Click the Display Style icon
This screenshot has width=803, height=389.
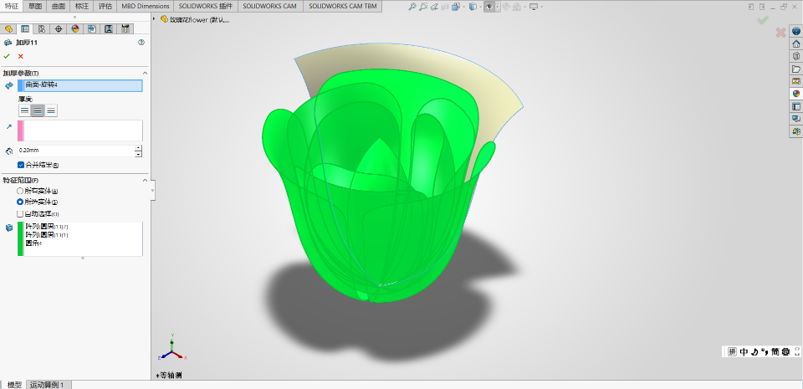coord(472,7)
